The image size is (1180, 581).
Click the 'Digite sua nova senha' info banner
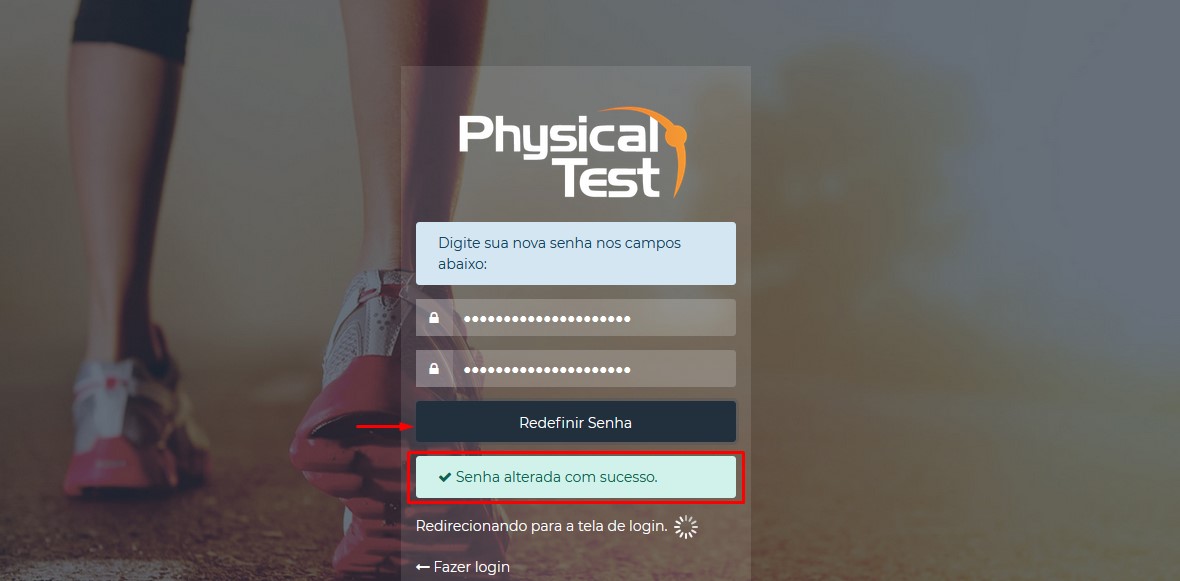(x=576, y=254)
